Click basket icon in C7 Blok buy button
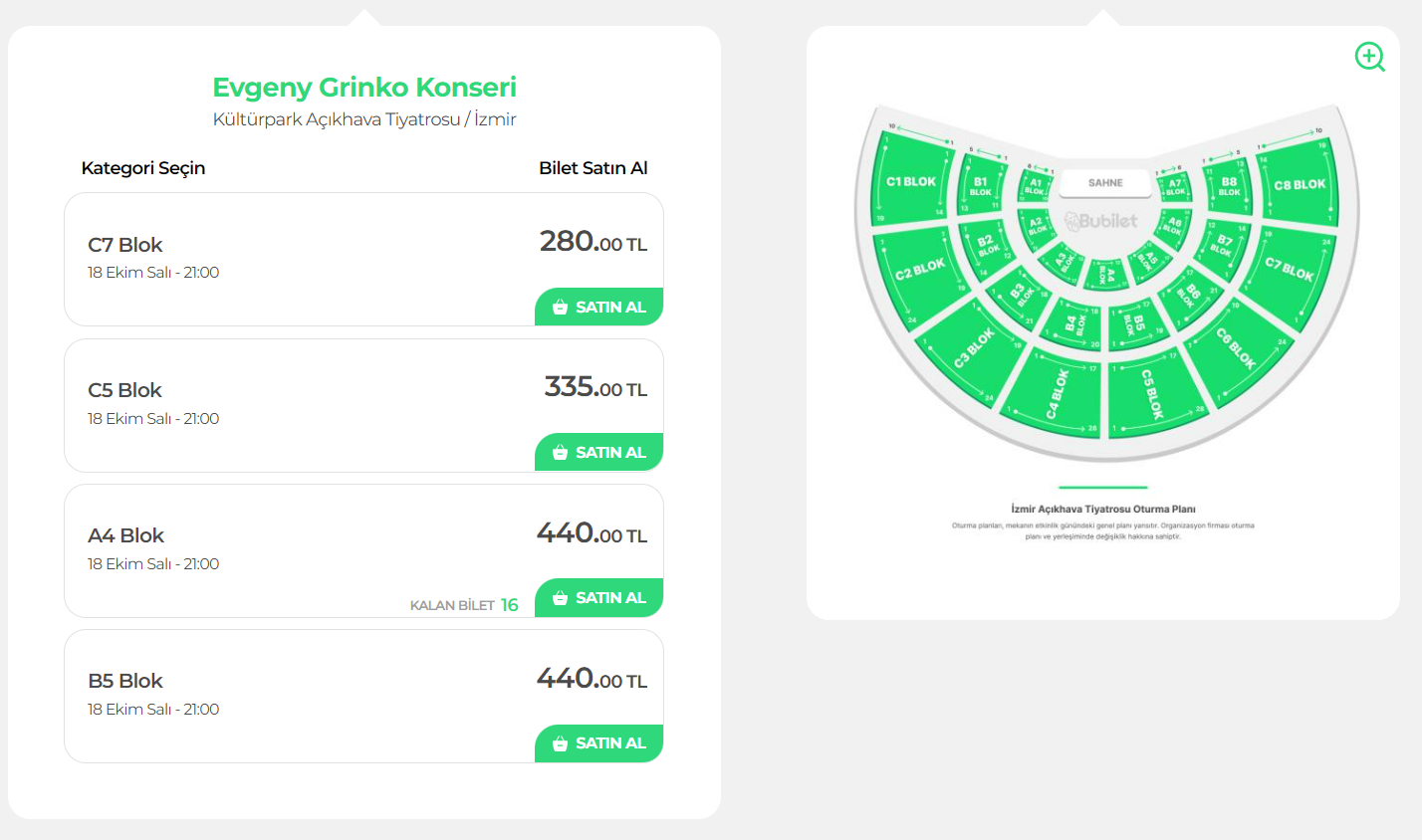The width and height of the screenshot is (1422, 840). coord(560,308)
